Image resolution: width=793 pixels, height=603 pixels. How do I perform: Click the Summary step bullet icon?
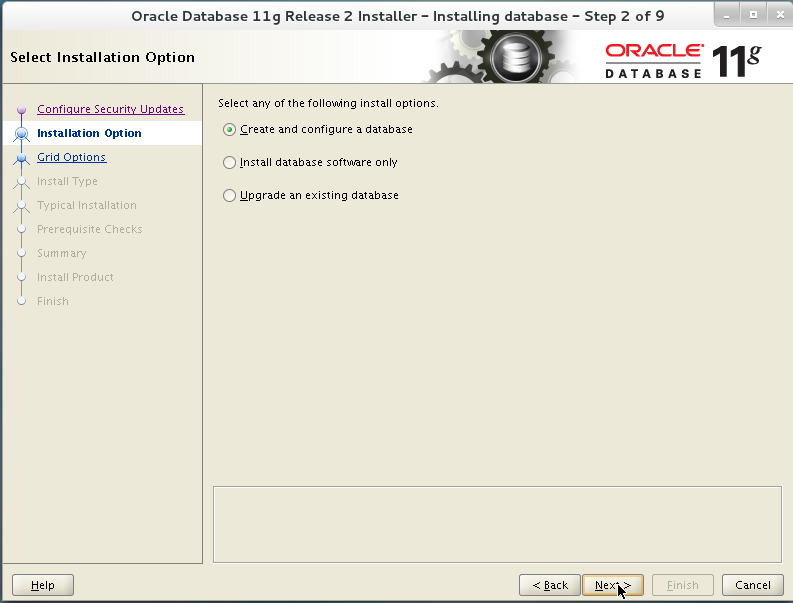click(21, 253)
